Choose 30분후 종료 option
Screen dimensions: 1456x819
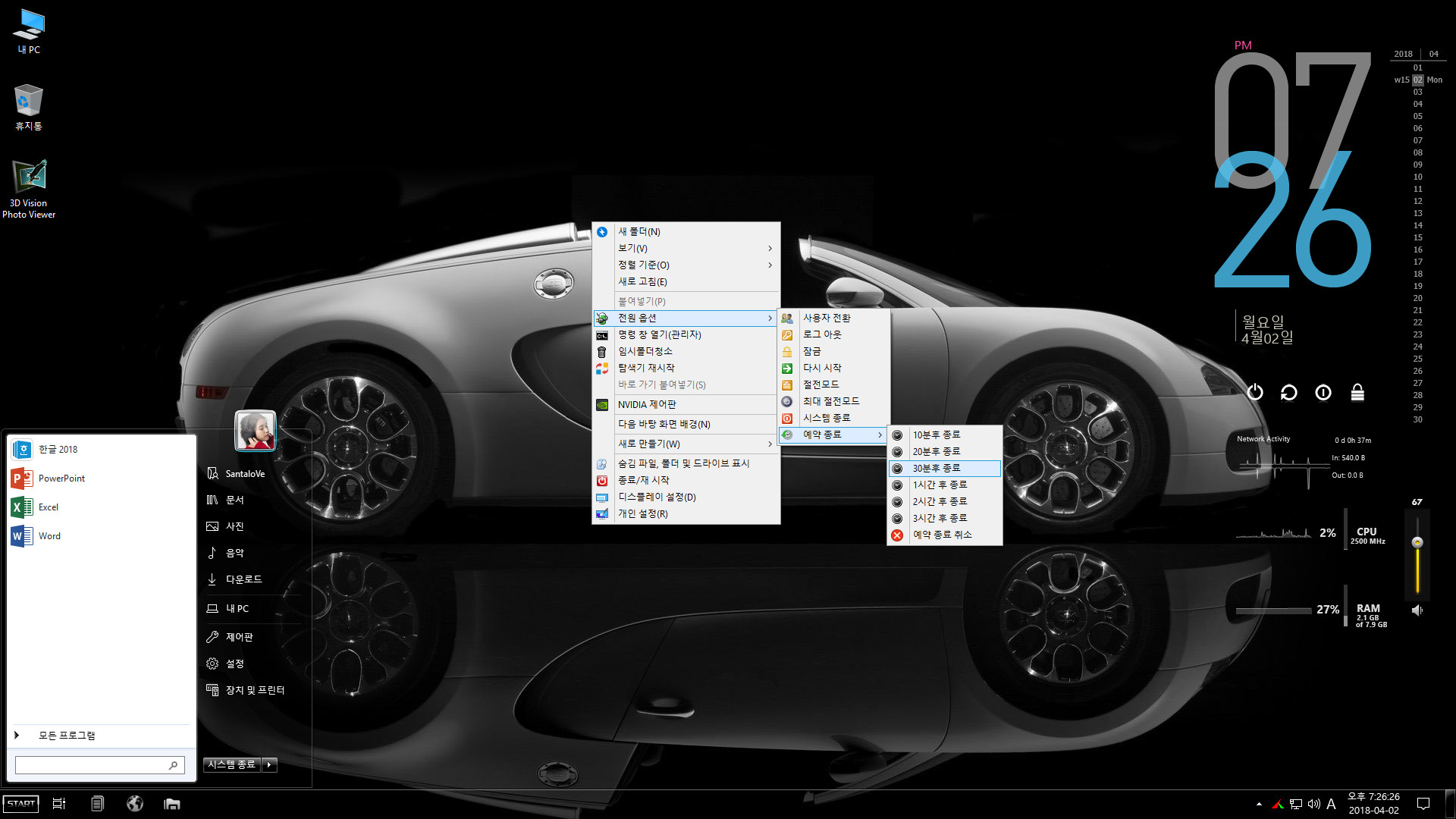[945, 469]
